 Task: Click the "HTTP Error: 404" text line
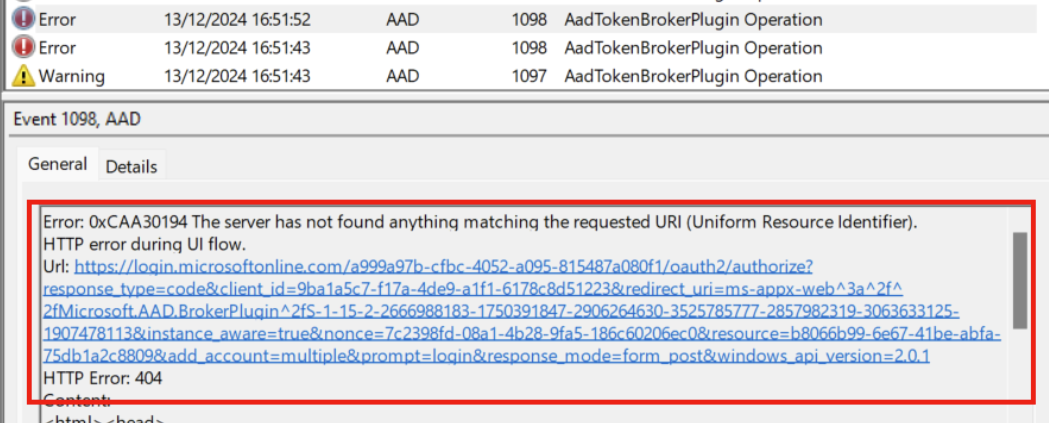pos(103,378)
